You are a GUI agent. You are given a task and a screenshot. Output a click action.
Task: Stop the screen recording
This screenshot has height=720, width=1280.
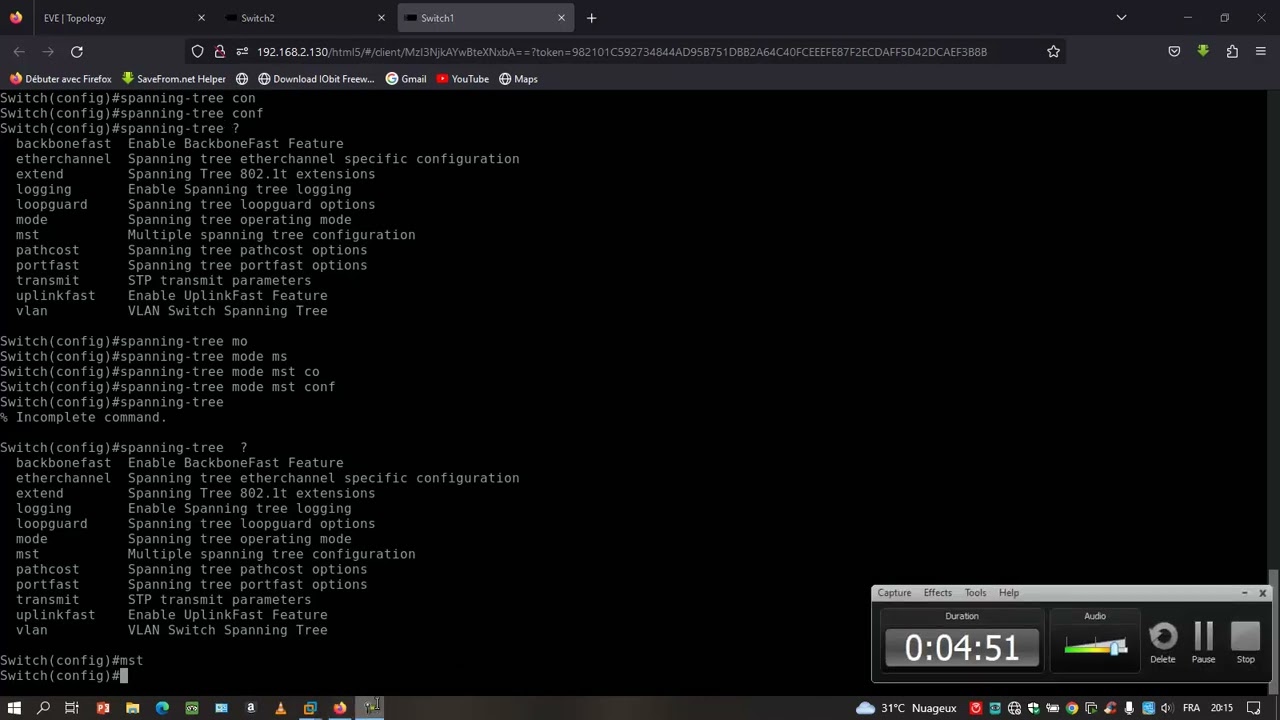1245,643
